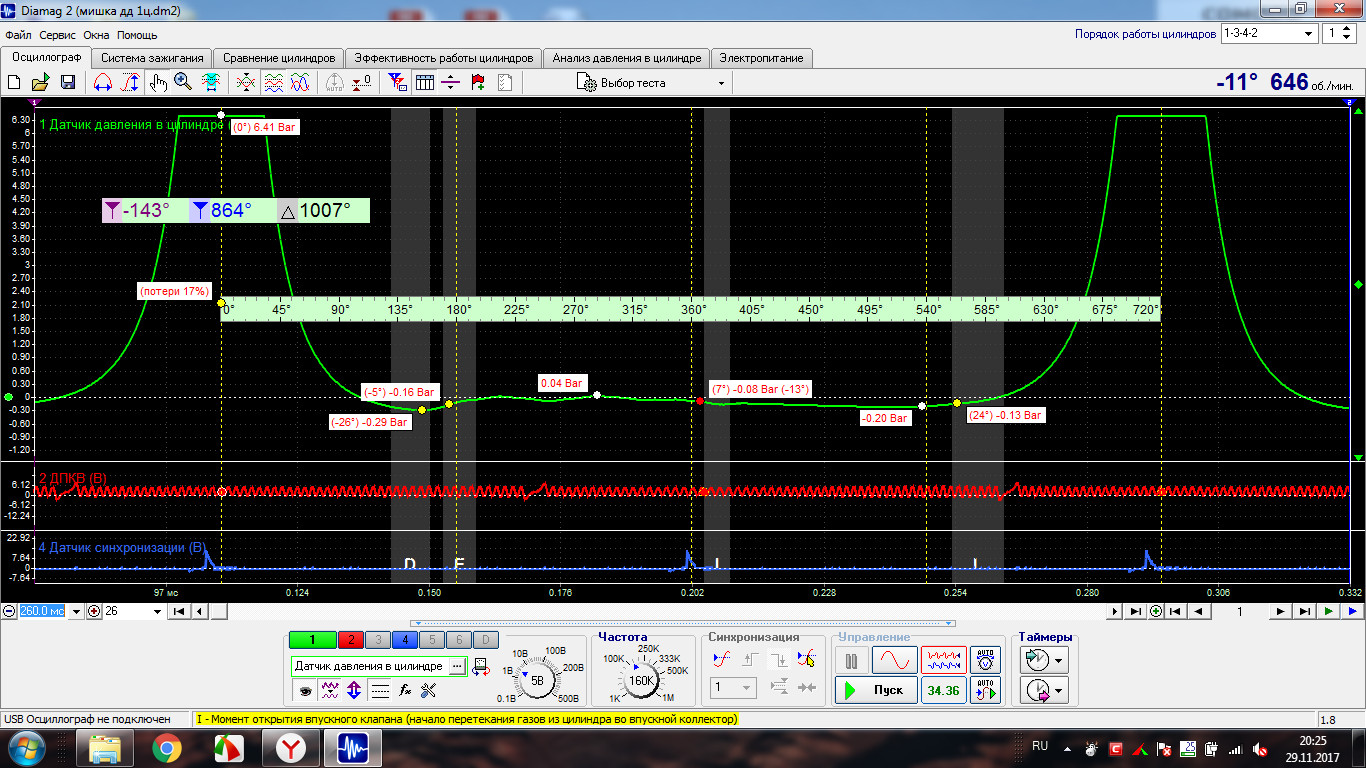Image resolution: width=1366 pixels, height=768 pixels.
Task: Switch to Система зажигания tab
Action: click(x=153, y=58)
